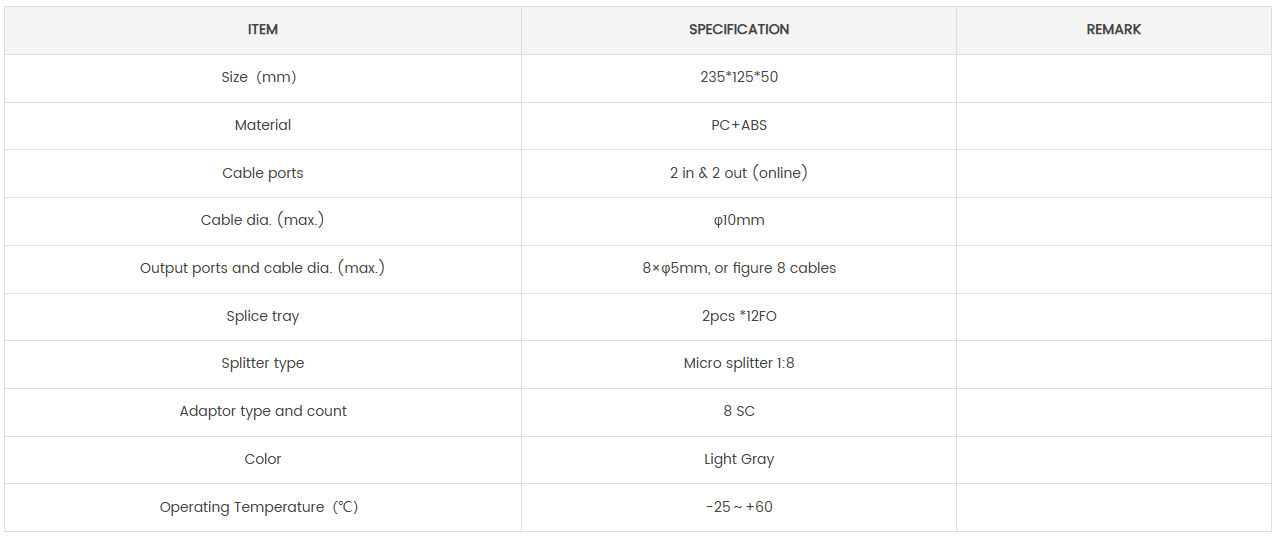1276x537 pixels.
Task: Click the φ10mm specification value
Action: [x=739, y=220]
